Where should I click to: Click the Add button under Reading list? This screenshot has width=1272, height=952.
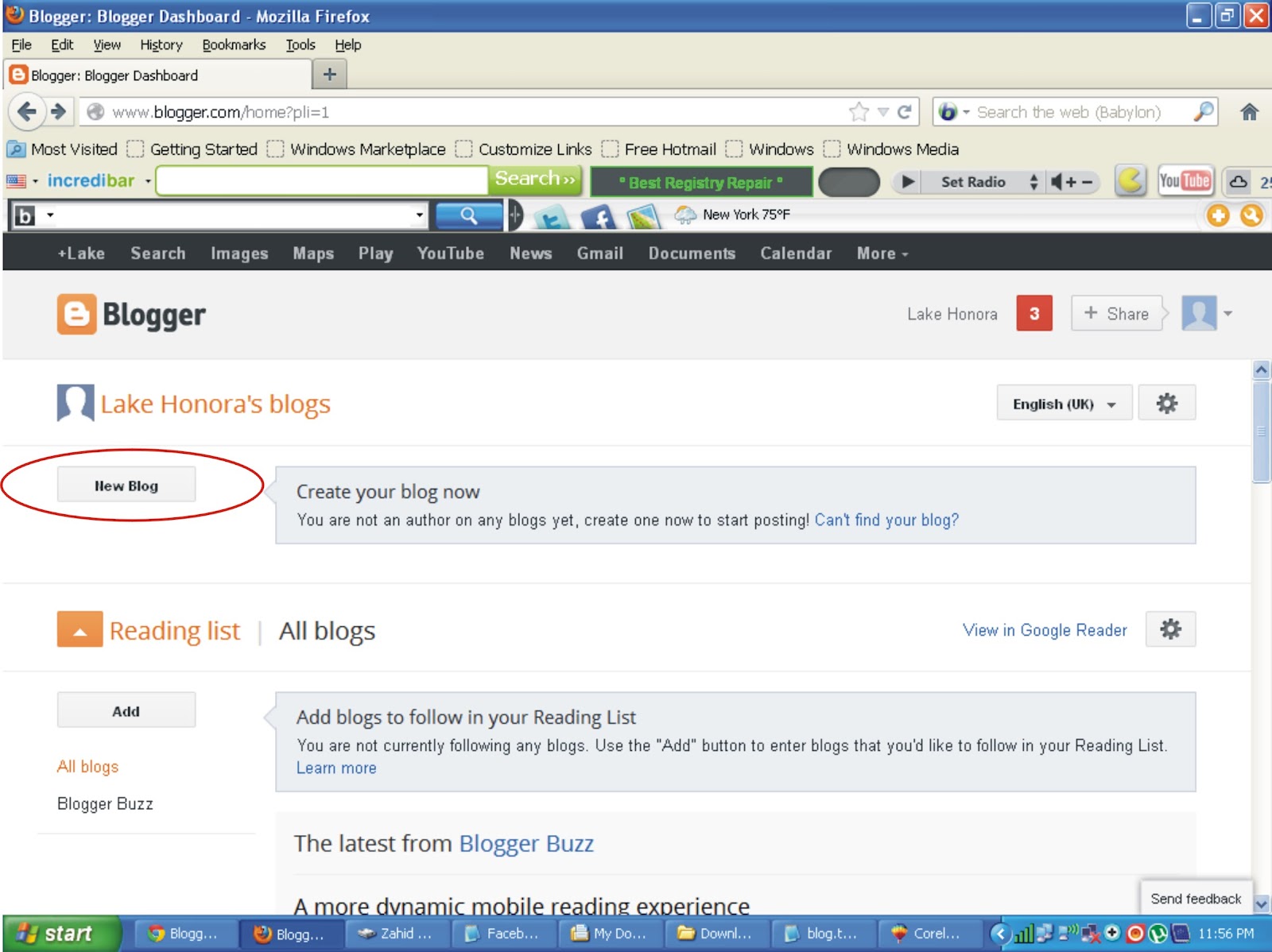(x=126, y=710)
